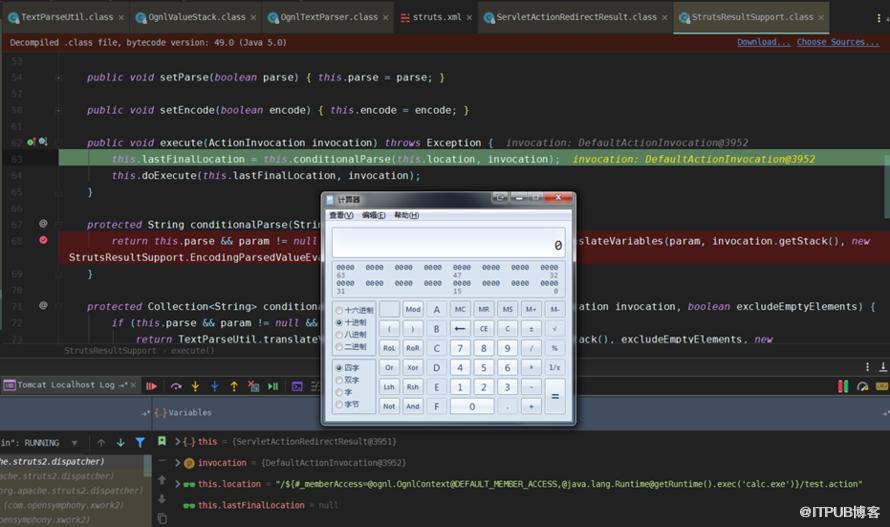Click the scroll-to-end icon above the debug toolbar
The width and height of the screenshot is (890, 527).
pyautogui.click(x=883, y=367)
